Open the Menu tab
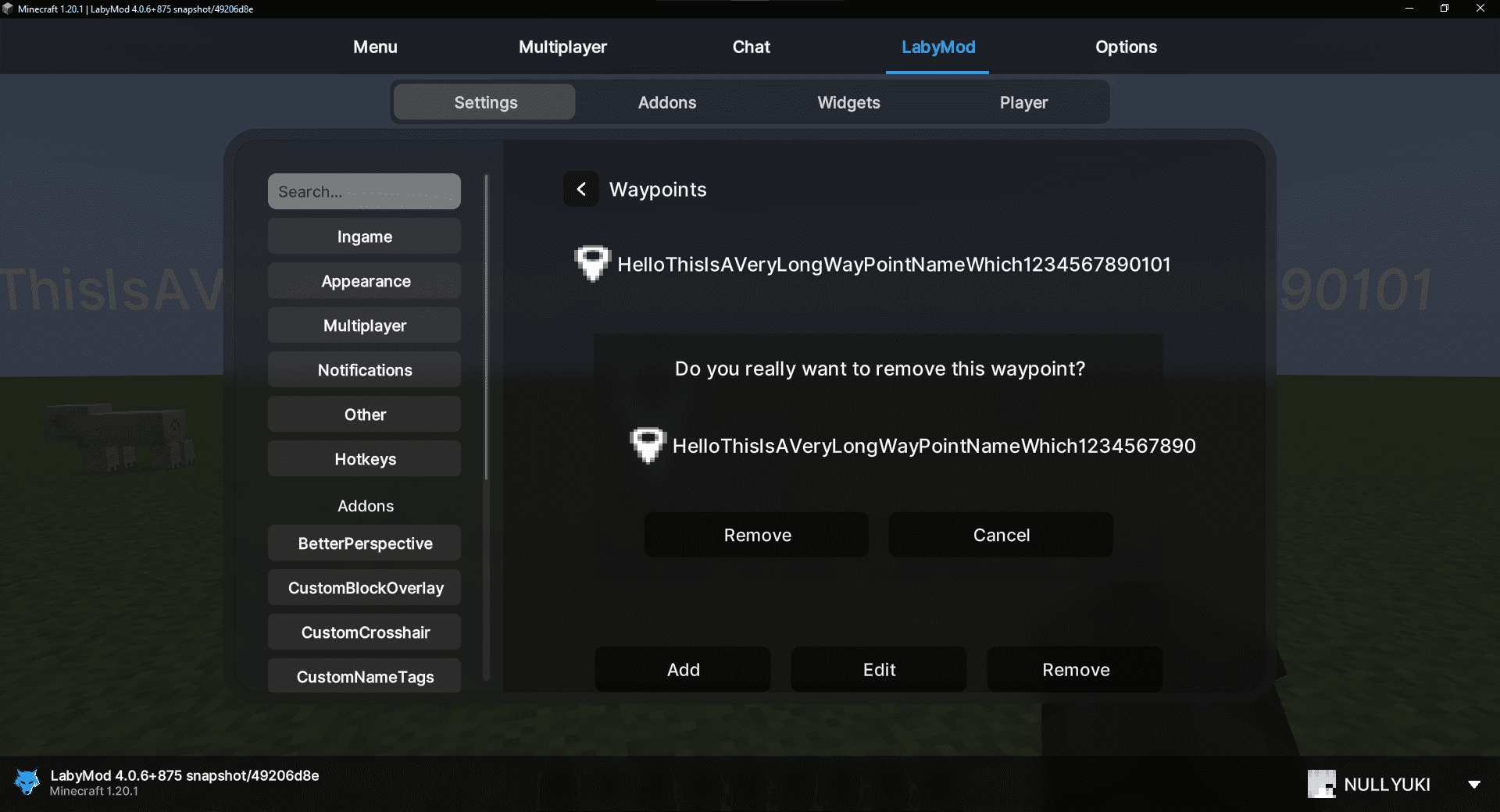The height and width of the screenshot is (812, 1500). [x=375, y=47]
